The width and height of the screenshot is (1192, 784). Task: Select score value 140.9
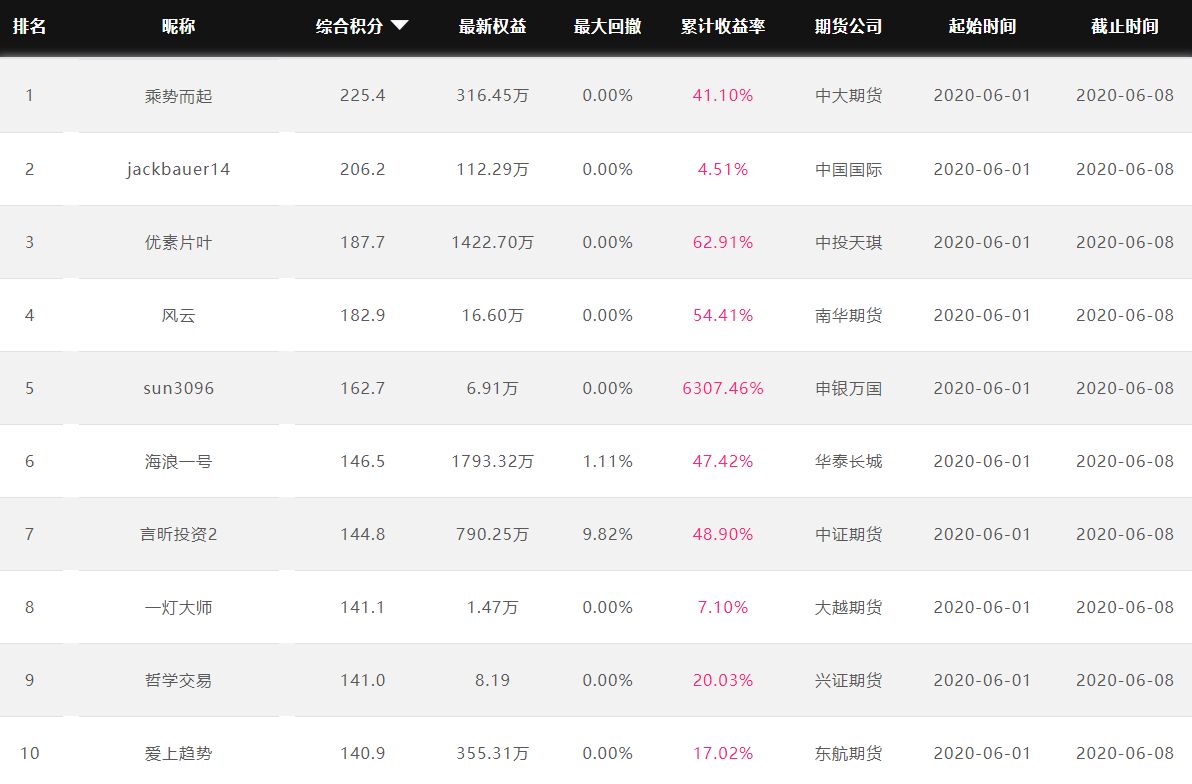(363, 753)
